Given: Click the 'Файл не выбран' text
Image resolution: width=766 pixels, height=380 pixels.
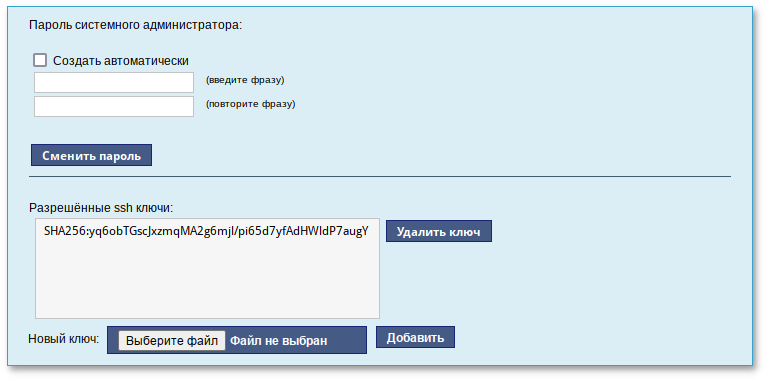Looking at the screenshot, I should click(278, 340).
